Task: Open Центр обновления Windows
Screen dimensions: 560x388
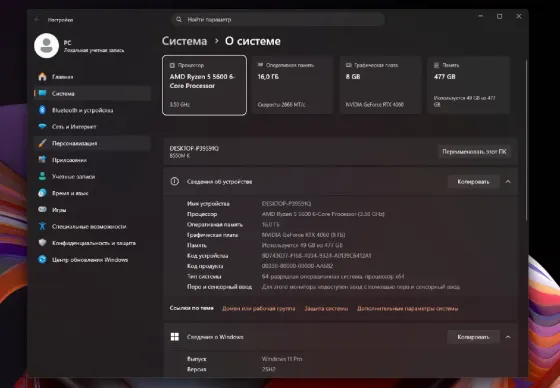Action: (x=92, y=259)
